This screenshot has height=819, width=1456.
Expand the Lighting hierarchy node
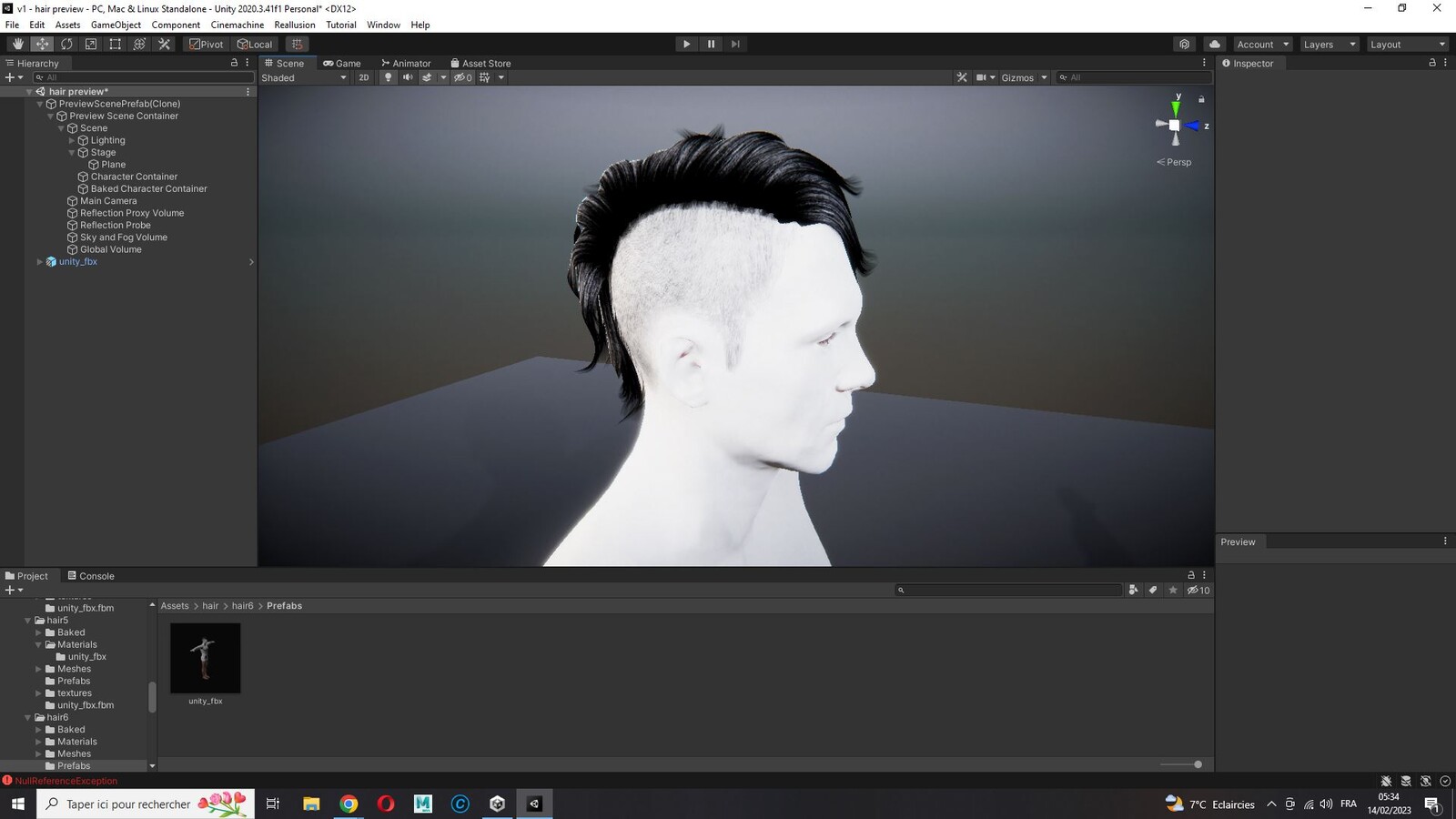(x=72, y=140)
